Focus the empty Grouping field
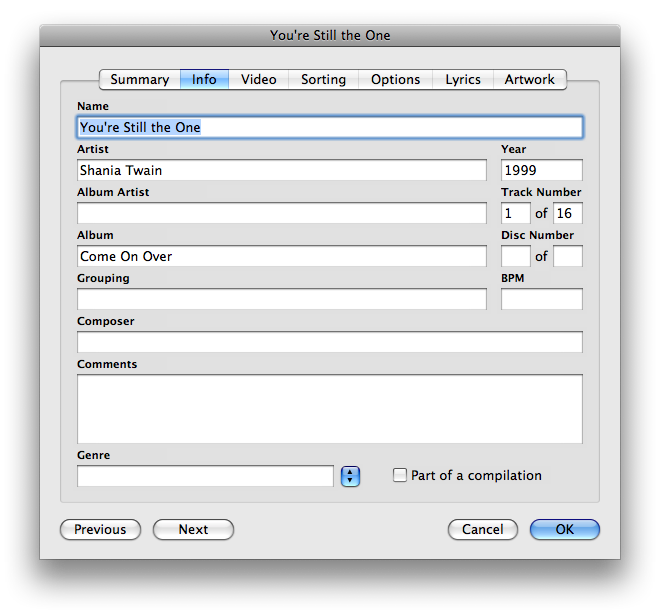 [x=282, y=299]
